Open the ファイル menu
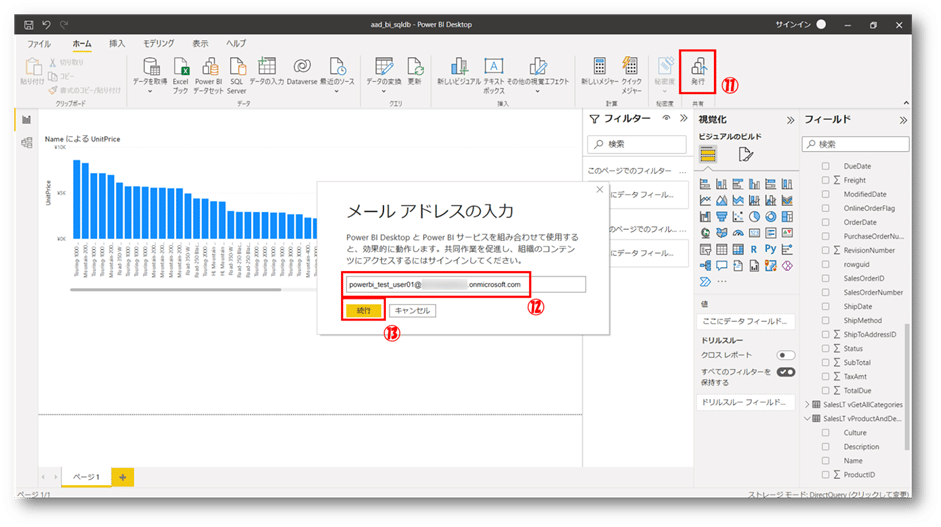This screenshot has width=941, height=527. (39, 43)
